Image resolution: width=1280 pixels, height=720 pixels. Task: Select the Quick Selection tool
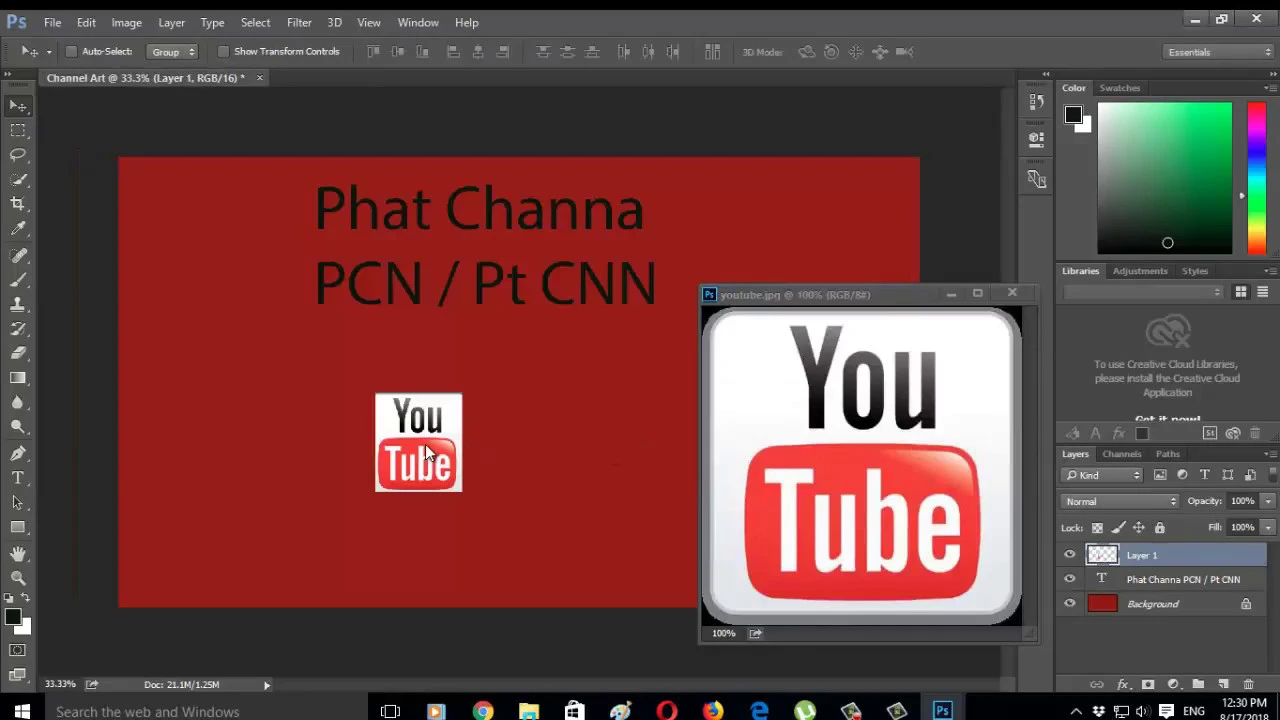click(x=18, y=180)
